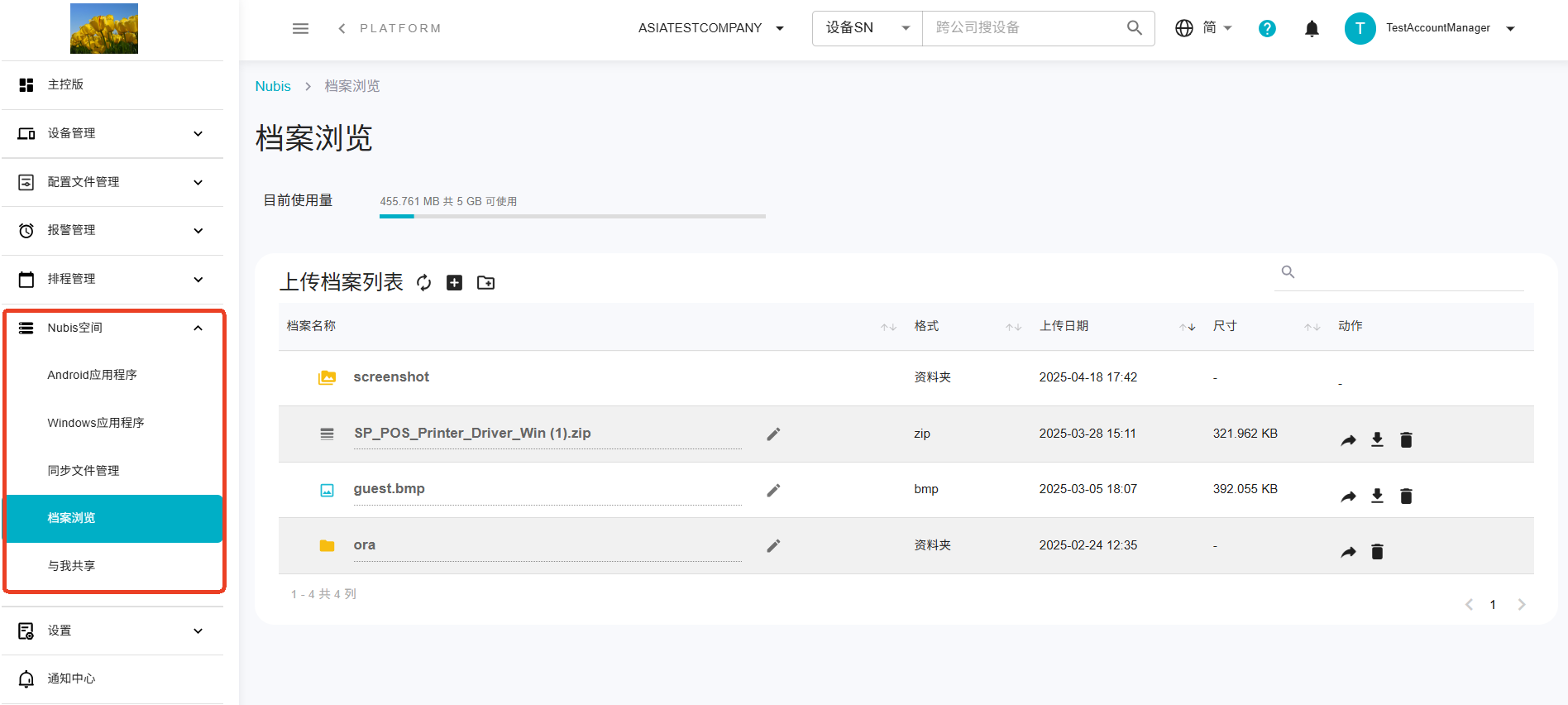Rename SP_POS_Printer_Driver_Win zip with pencil icon
The image size is (1568, 705).
pos(773,434)
